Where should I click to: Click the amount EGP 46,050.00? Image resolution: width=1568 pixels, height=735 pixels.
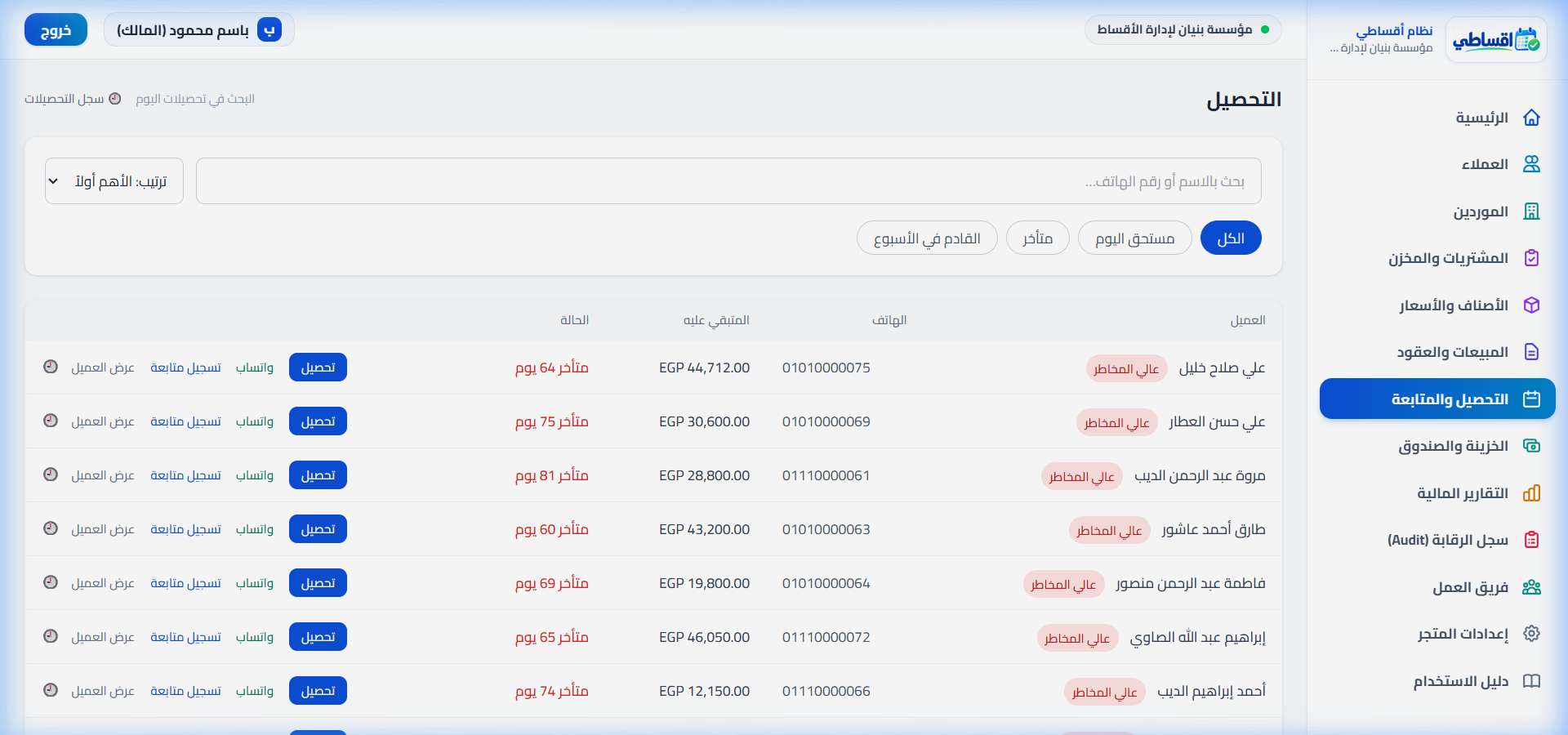pyautogui.click(x=704, y=637)
